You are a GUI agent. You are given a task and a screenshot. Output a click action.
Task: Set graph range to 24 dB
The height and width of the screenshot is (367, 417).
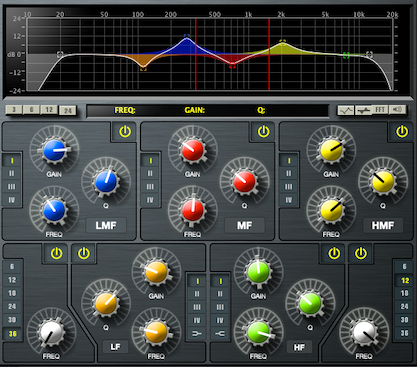[68, 110]
